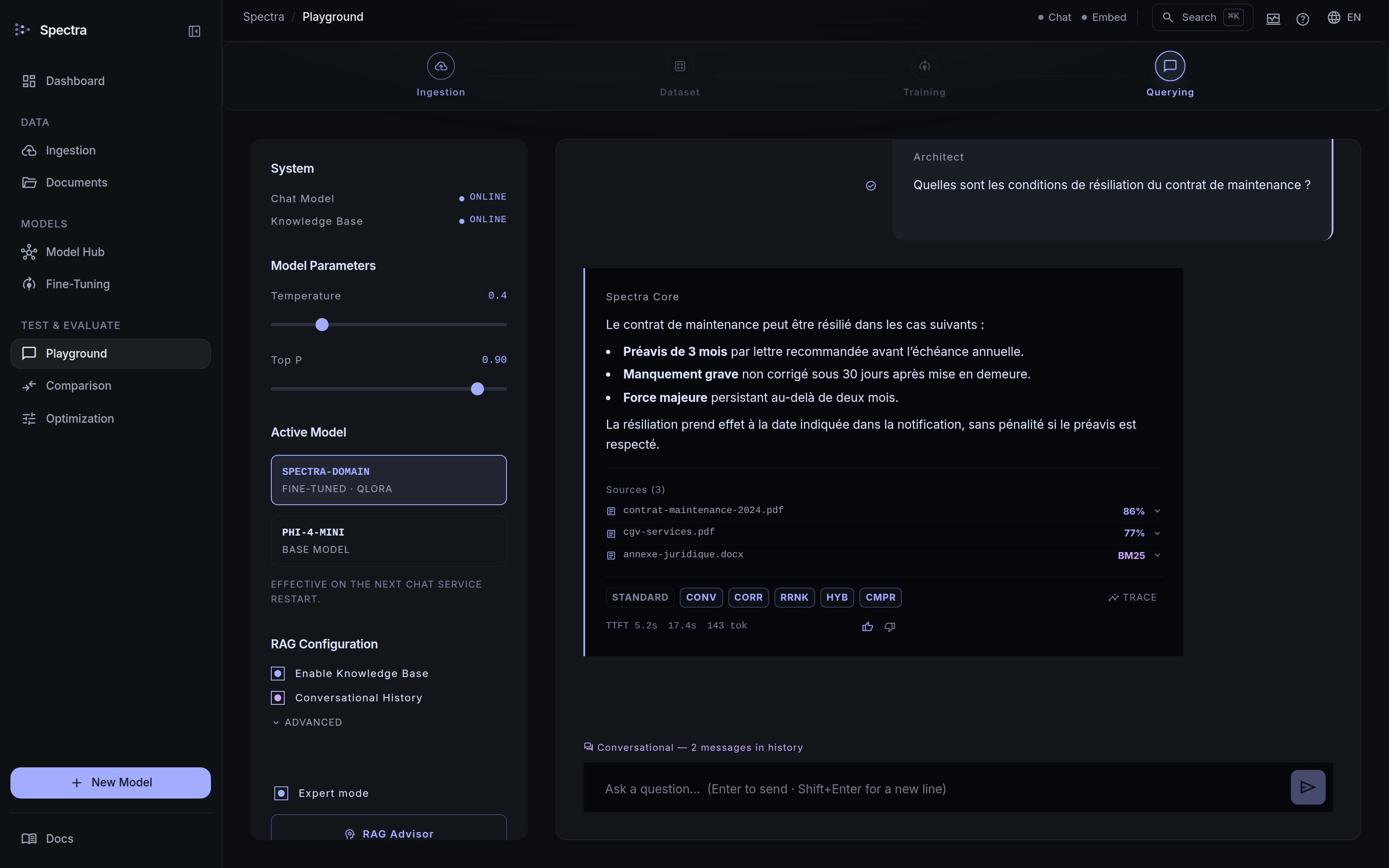Open the activity monitor icon in header
The width and height of the screenshot is (1389, 868).
click(x=1273, y=18)
